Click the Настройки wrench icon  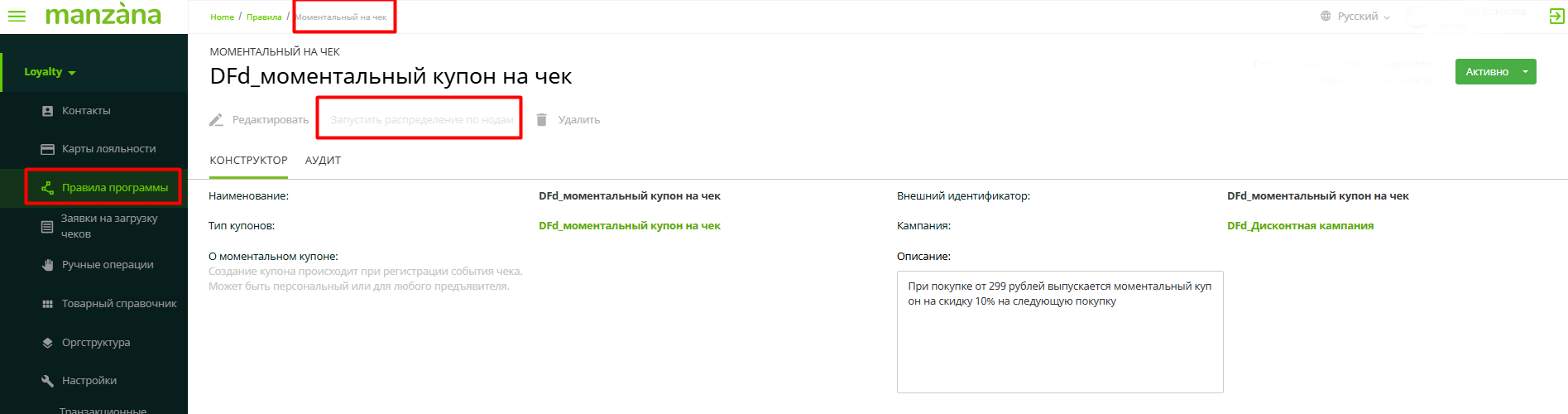[47, 381]
